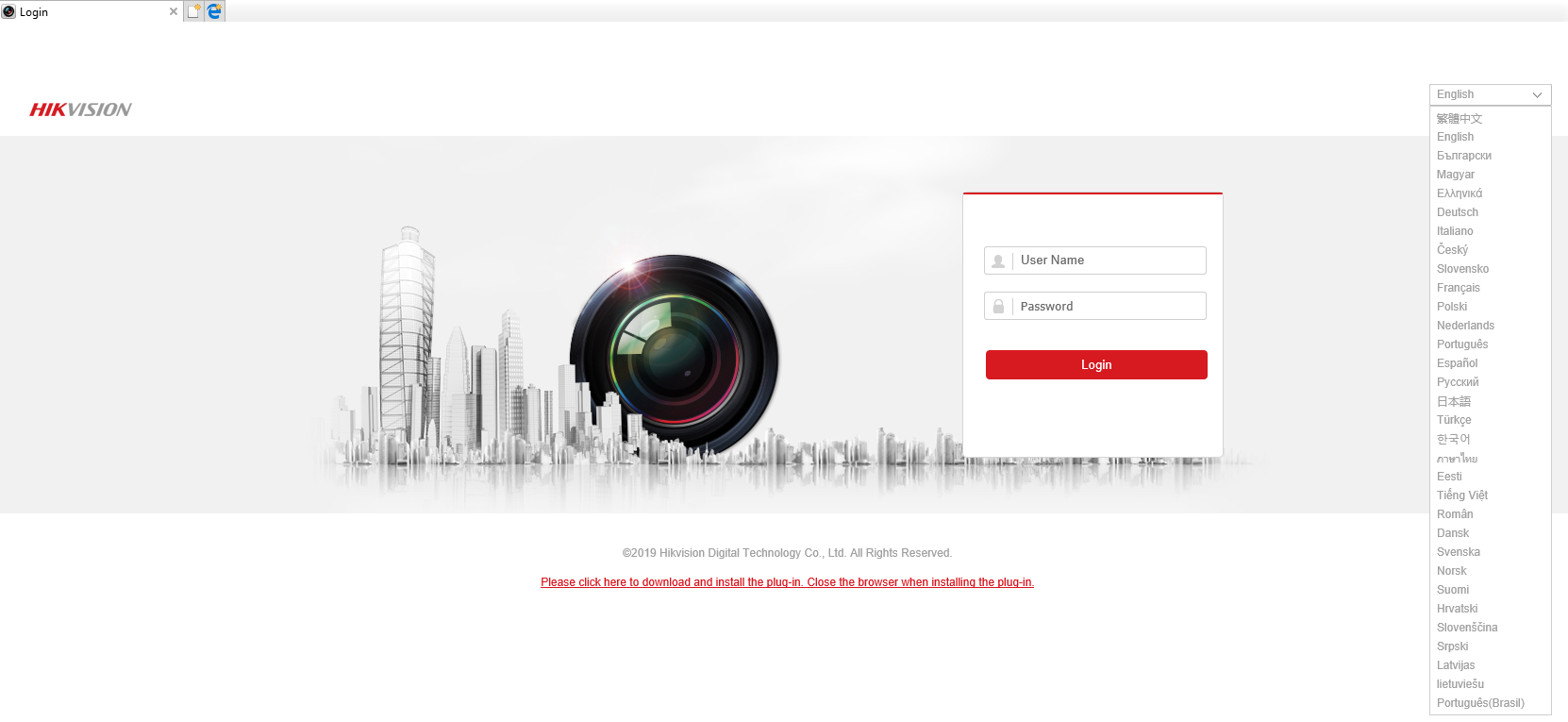Pick Magyar from the language list
The image size is (1568, 722).
coord(1456,175)
